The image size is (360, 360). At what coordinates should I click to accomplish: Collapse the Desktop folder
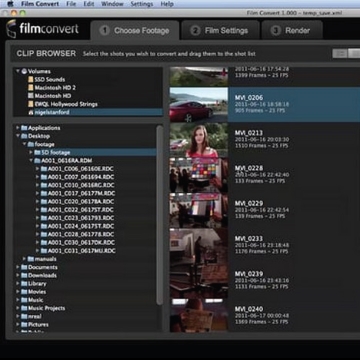click(18, 136)
